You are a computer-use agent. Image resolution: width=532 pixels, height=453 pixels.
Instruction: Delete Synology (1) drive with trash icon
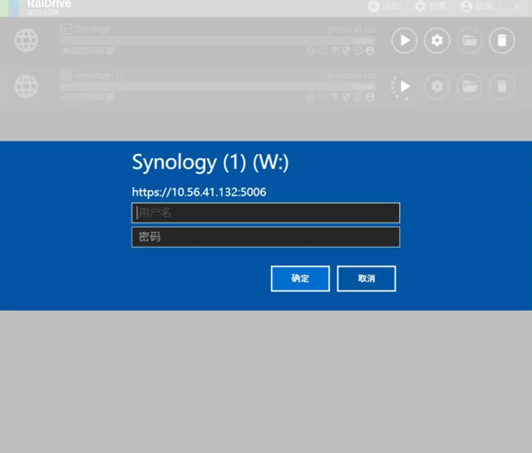point(502,87)
